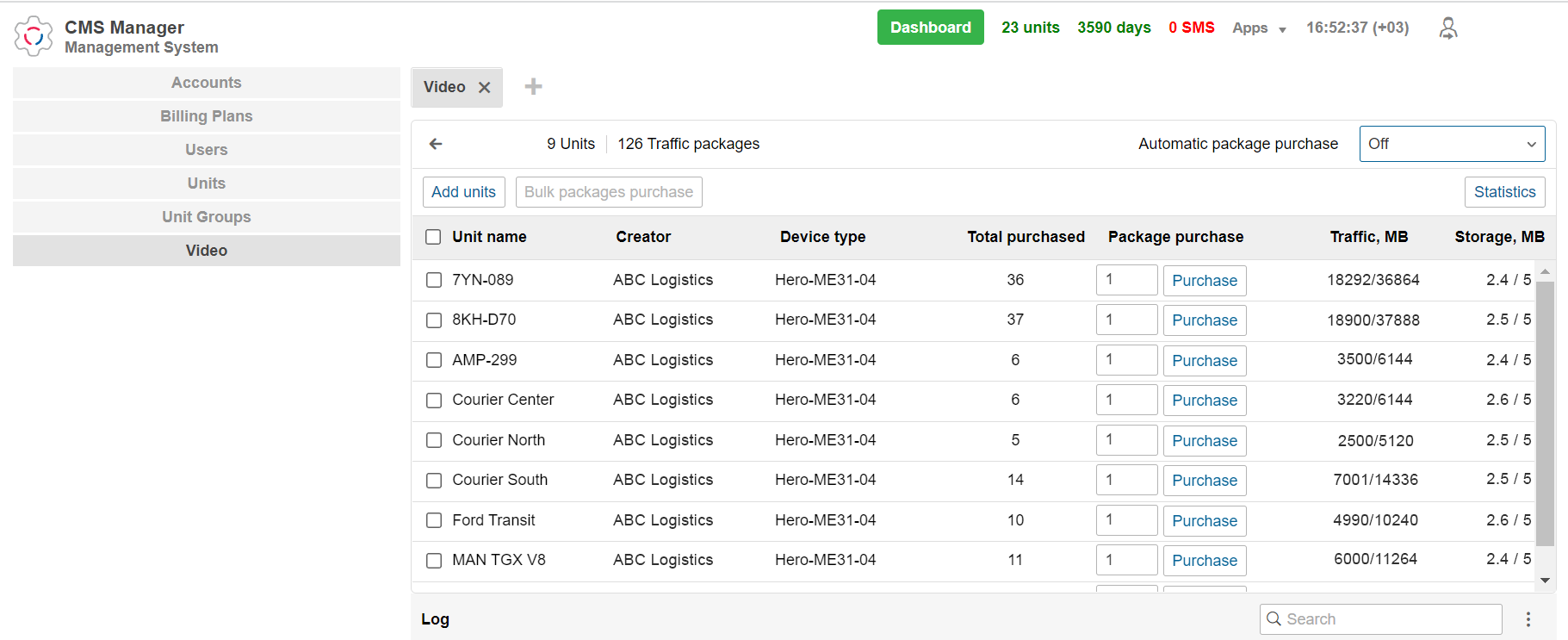1568x640 pixels.
Task: Click the magnifier icon in Log search
Action: pyautogui.click(x=1274, y=619)
